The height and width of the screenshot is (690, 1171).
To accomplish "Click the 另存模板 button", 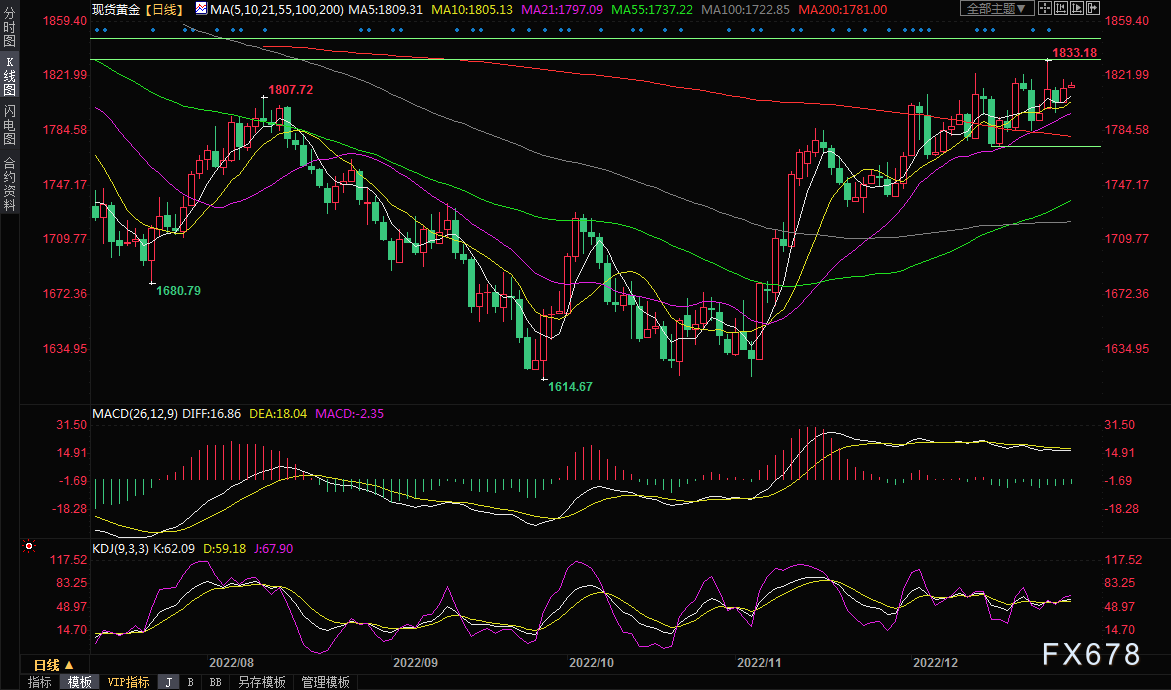I will tap(261, 682).
